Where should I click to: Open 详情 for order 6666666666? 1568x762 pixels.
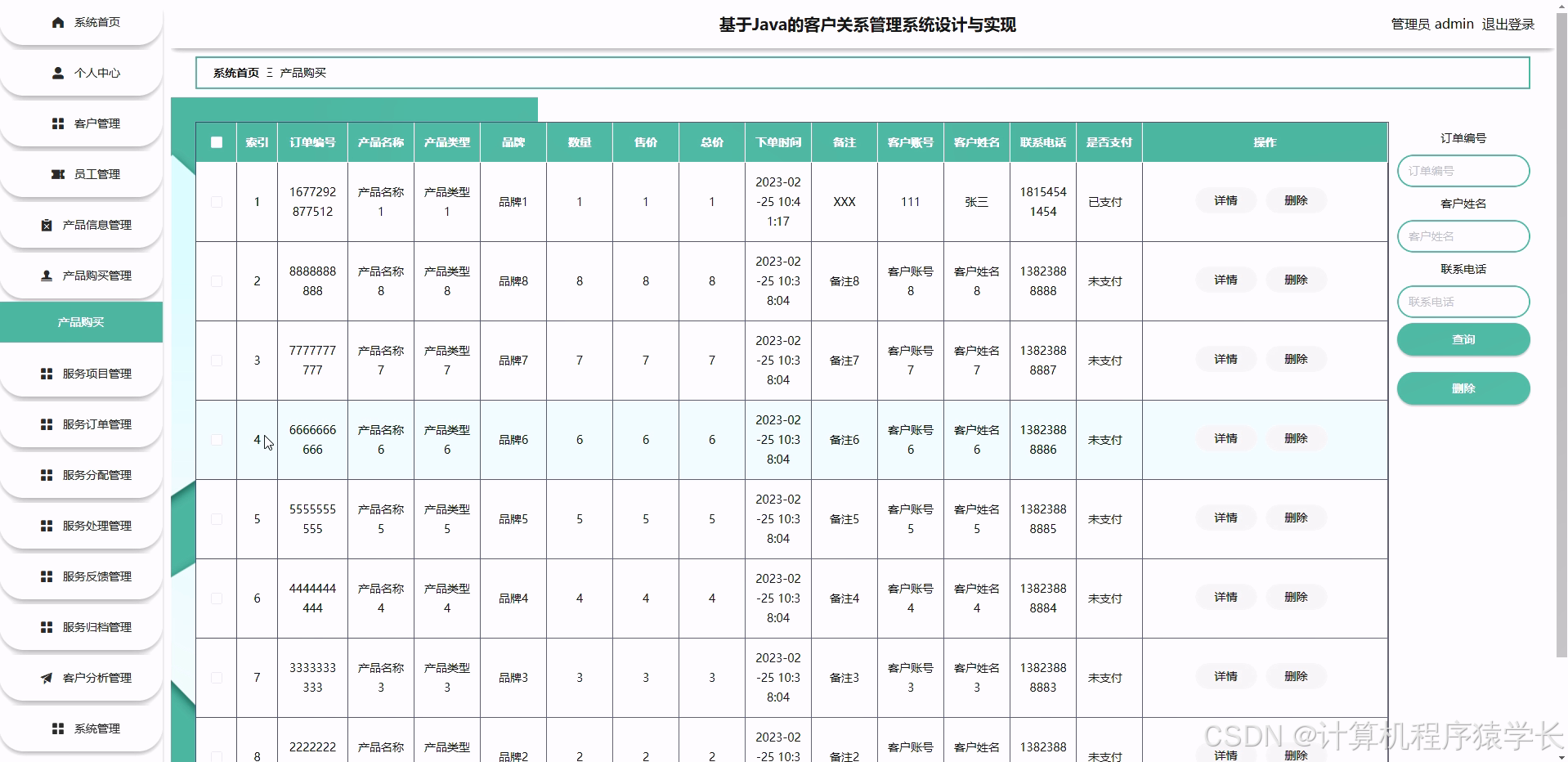(x=1225, y=438)
